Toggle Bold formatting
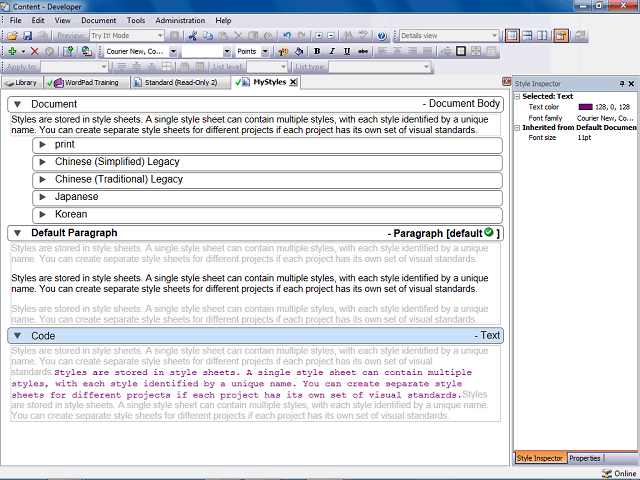 point(317,51)
